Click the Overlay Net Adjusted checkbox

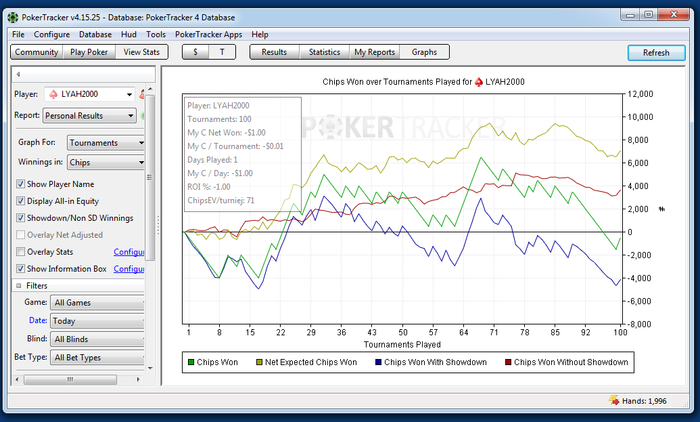coord(20,235)
